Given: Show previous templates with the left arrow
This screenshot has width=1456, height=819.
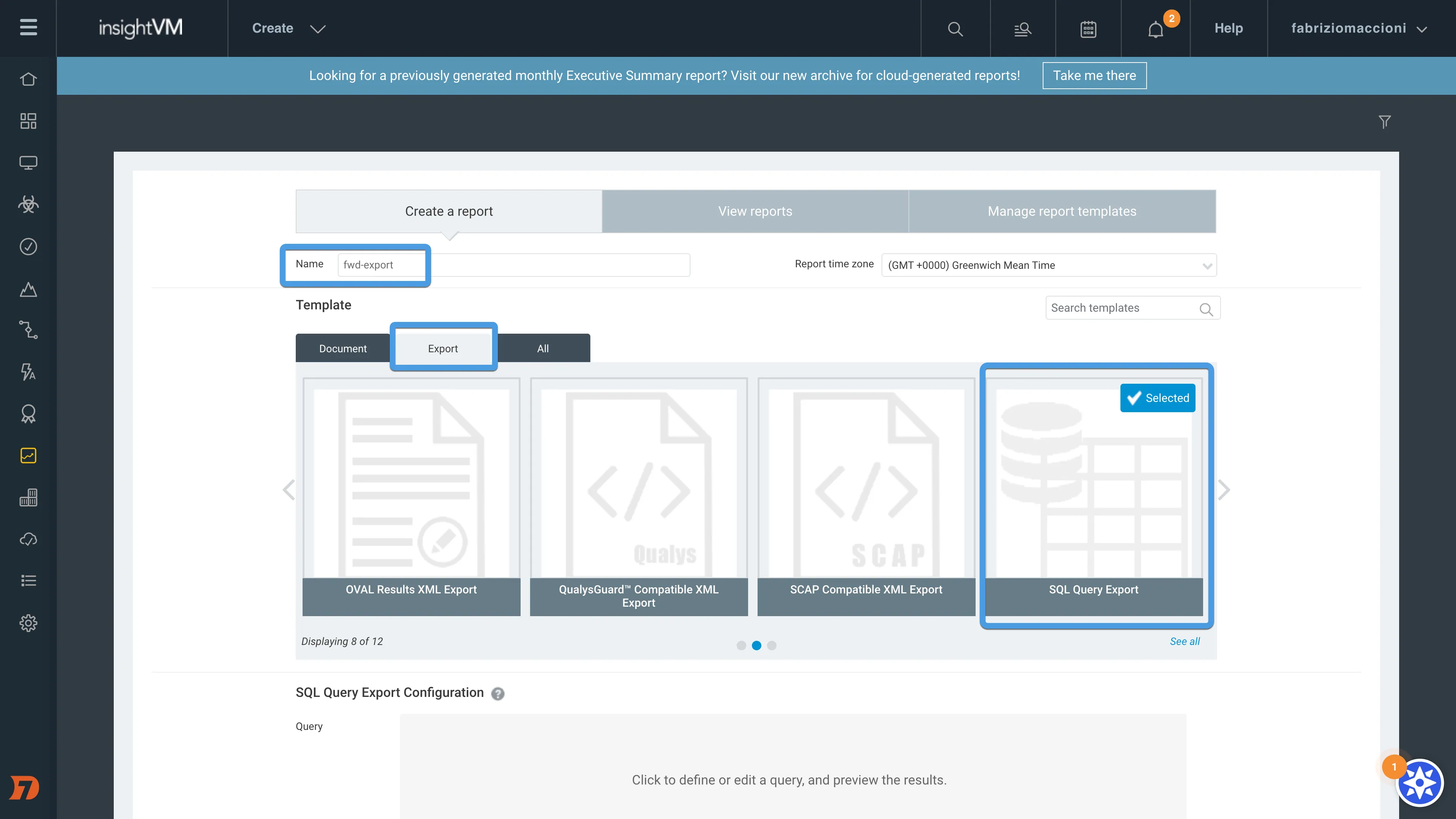Looking at the screenshot, I should [x=289, y=490].
